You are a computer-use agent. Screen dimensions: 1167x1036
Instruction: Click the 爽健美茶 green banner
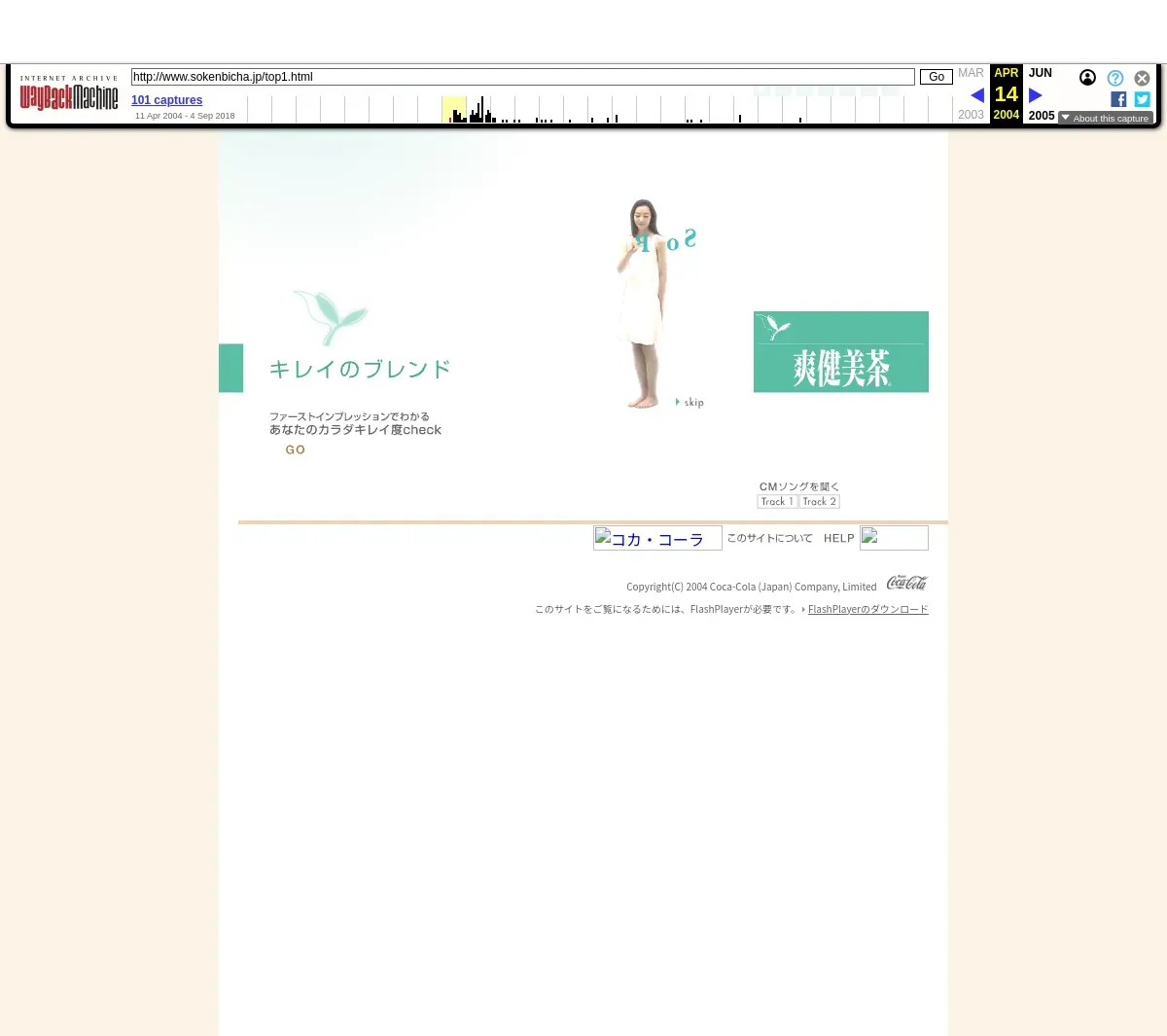(841, 352)
